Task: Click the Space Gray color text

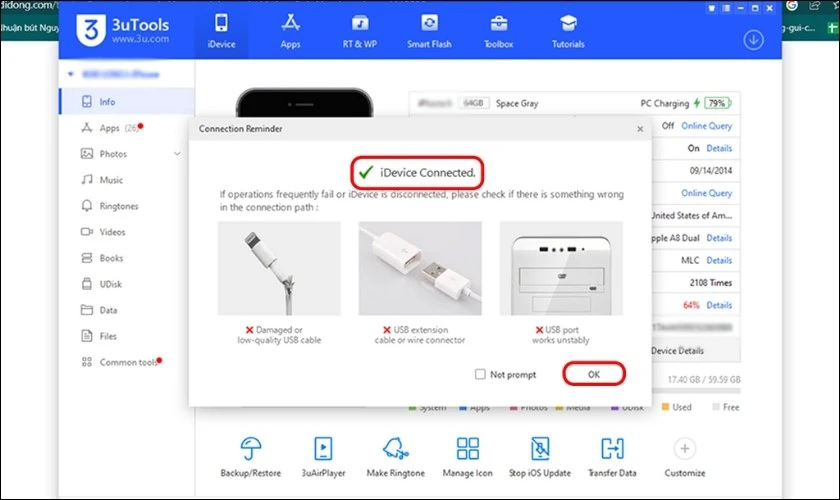Action: pos(517,103)
